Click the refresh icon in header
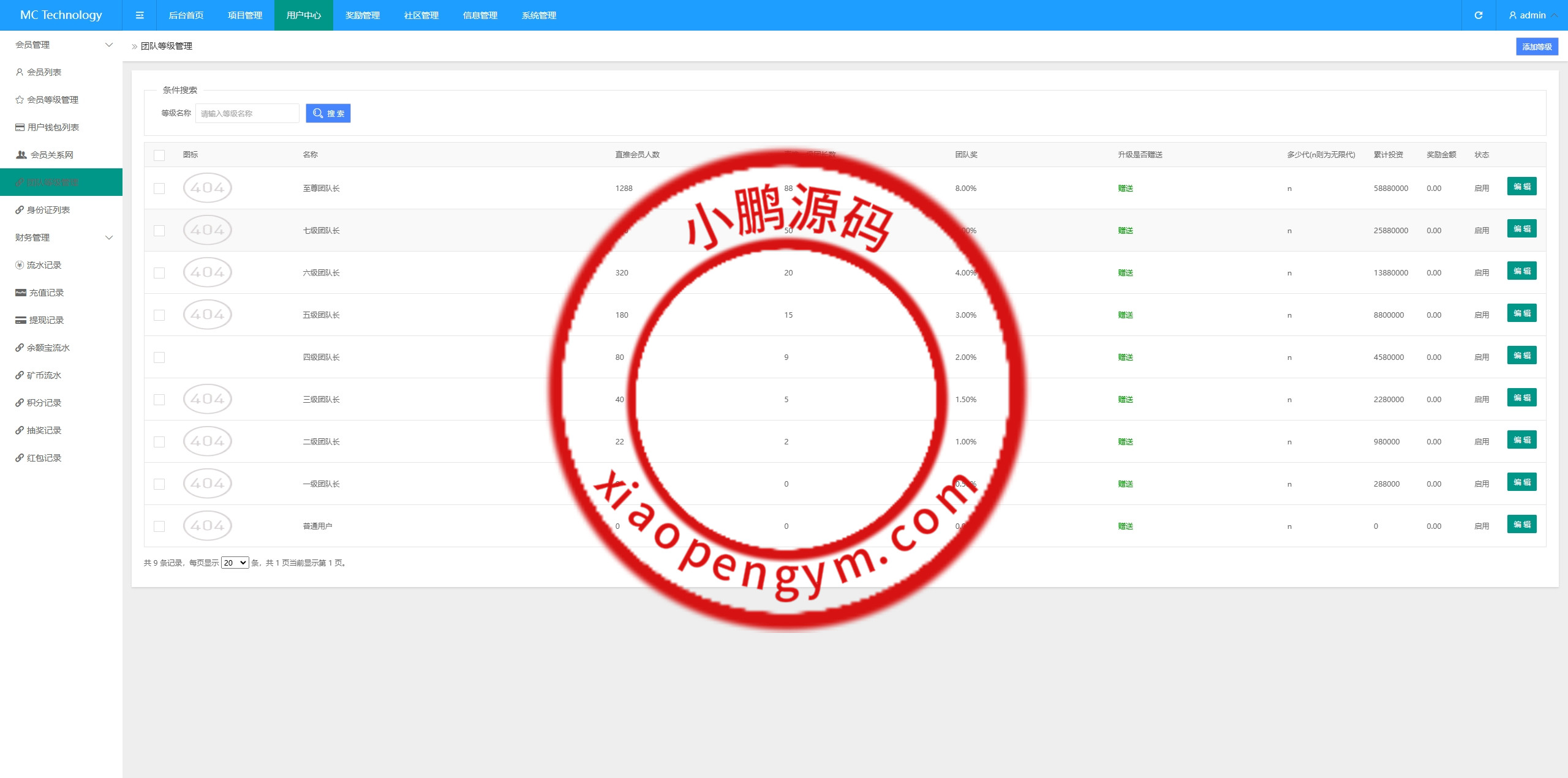Screen dimensions: 1568x778 1478,15
